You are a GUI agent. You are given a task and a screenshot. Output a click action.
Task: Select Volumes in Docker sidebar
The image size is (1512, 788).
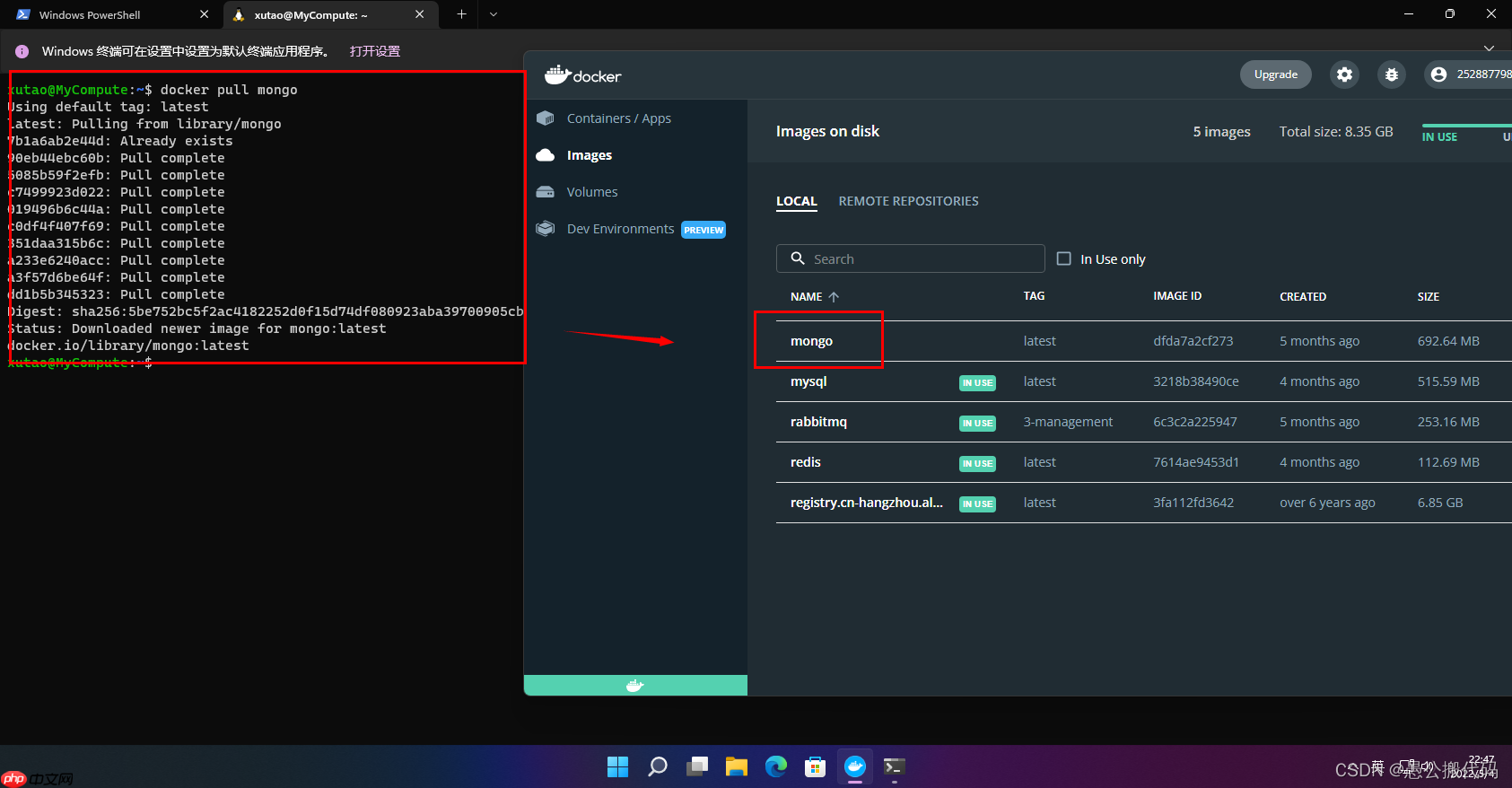point(591,192)
